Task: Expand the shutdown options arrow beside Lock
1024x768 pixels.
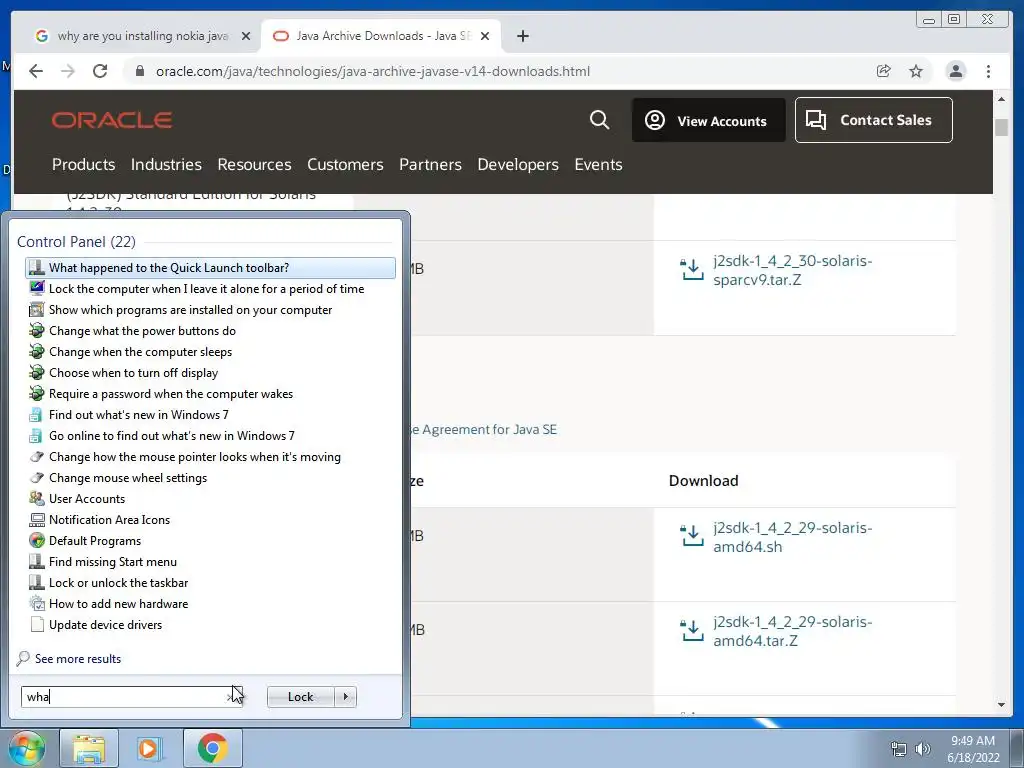Action: point(345,697)
